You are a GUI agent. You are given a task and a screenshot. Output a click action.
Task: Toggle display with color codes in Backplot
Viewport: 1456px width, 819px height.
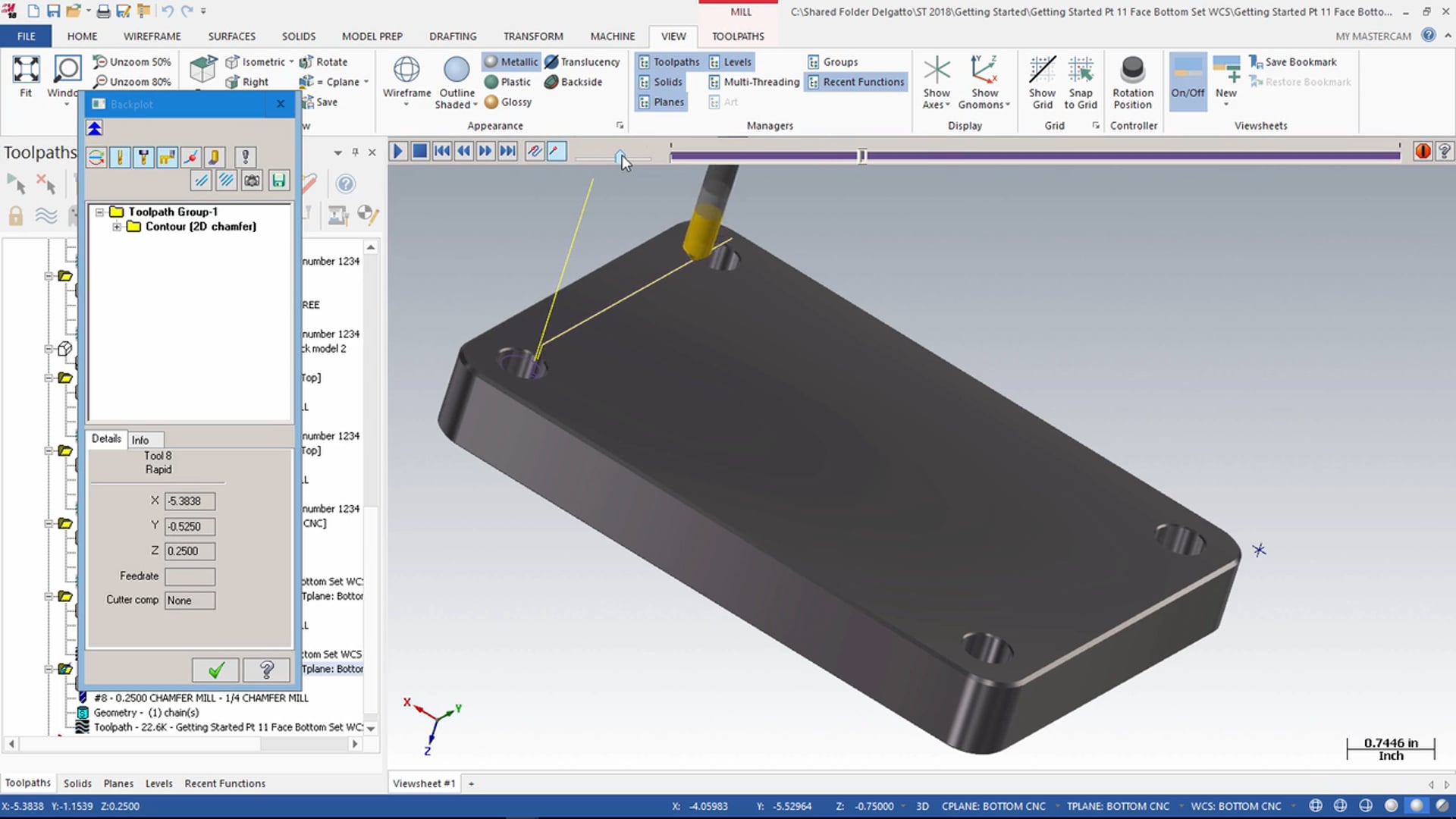[x=96, y=157]
